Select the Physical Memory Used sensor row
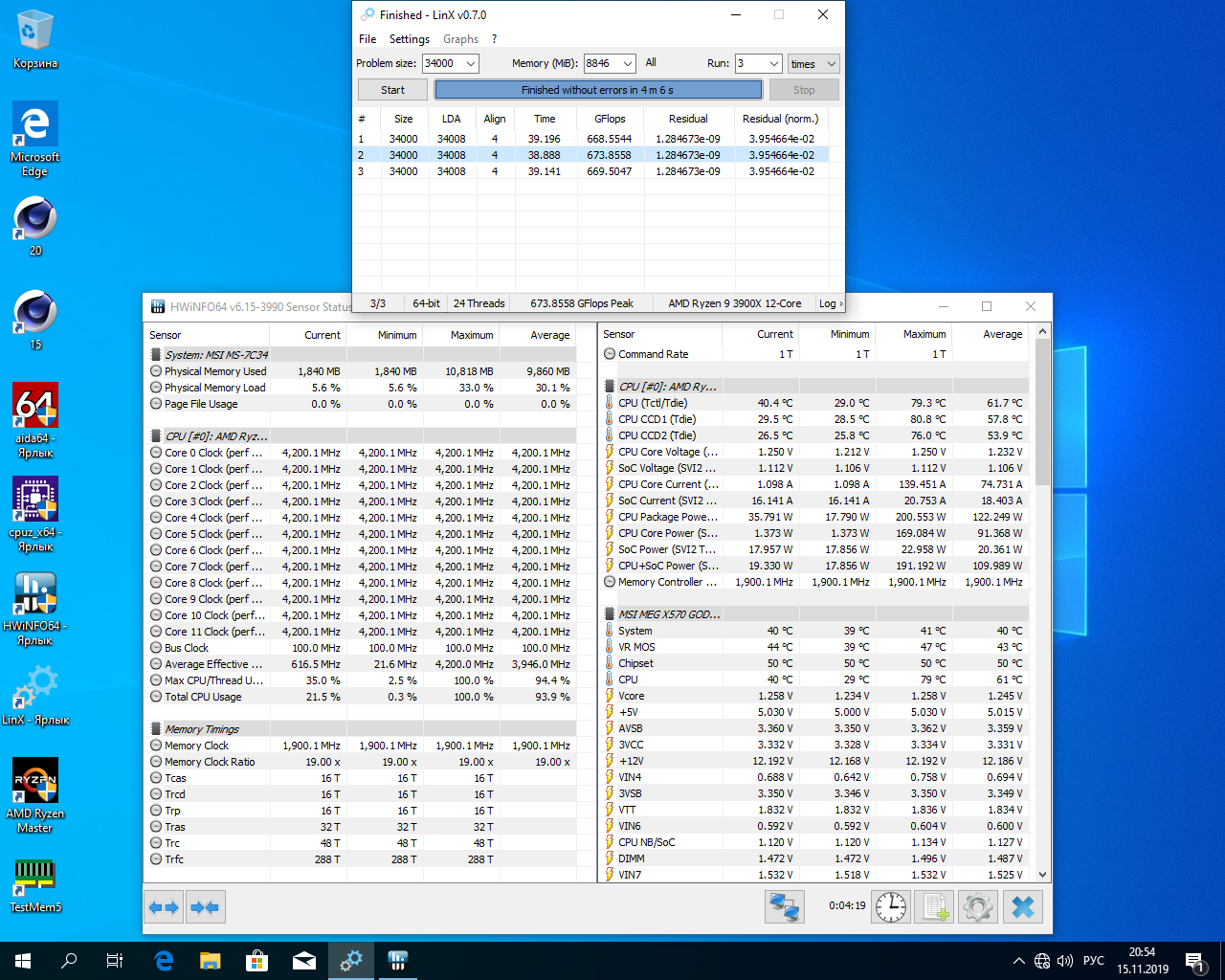1225x980 pixels. tap(360, 371)
